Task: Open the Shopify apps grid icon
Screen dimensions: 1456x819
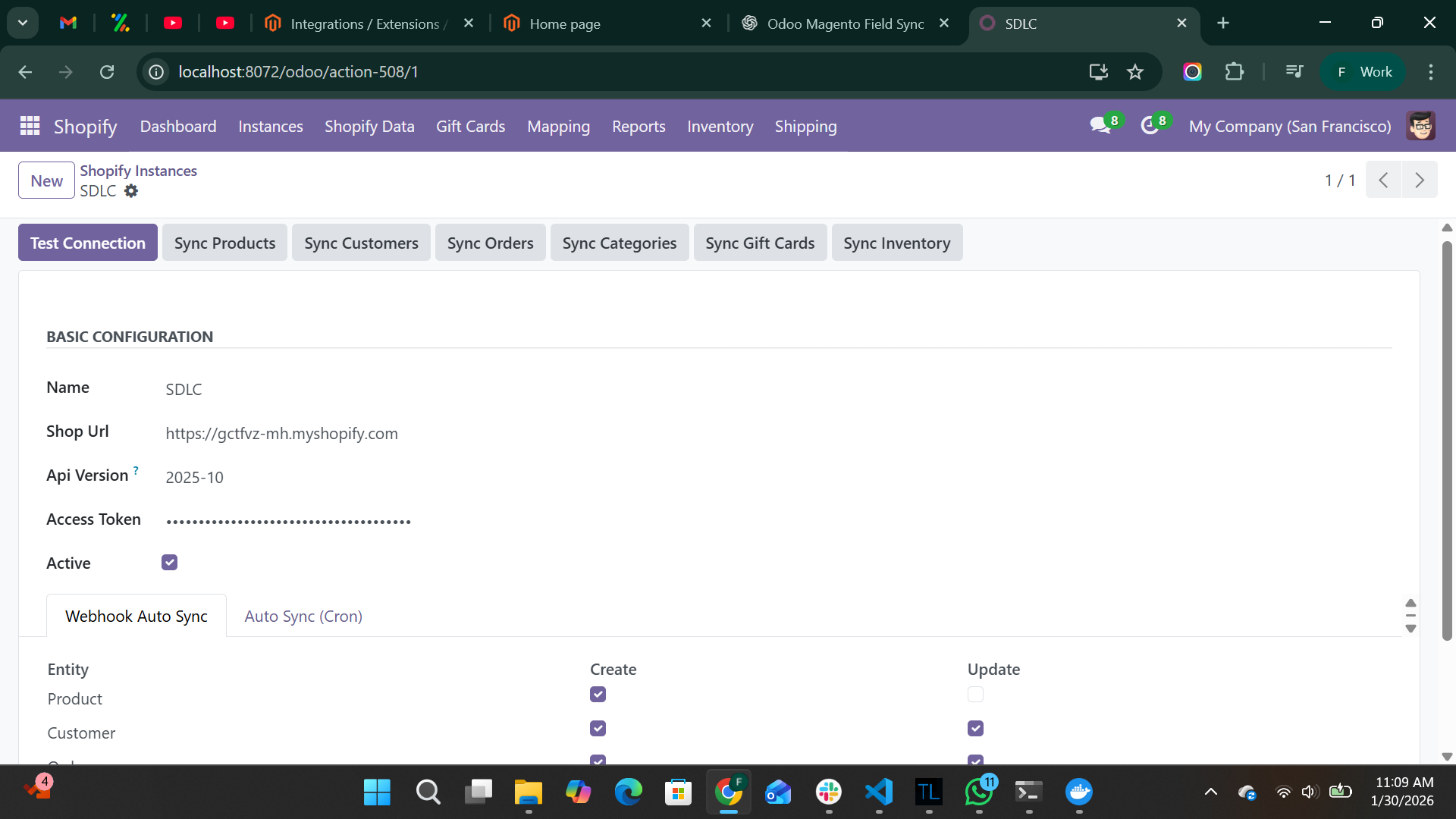Action: click(29, 126)
